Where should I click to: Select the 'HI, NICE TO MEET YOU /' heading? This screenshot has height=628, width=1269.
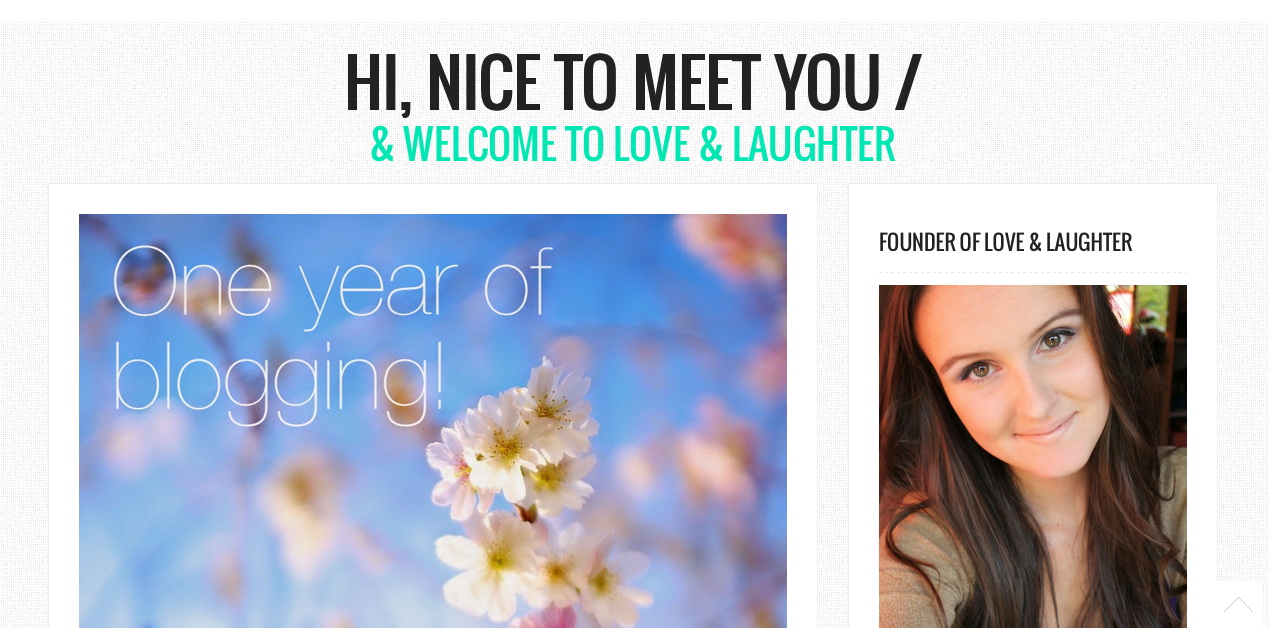coord(633,82)
